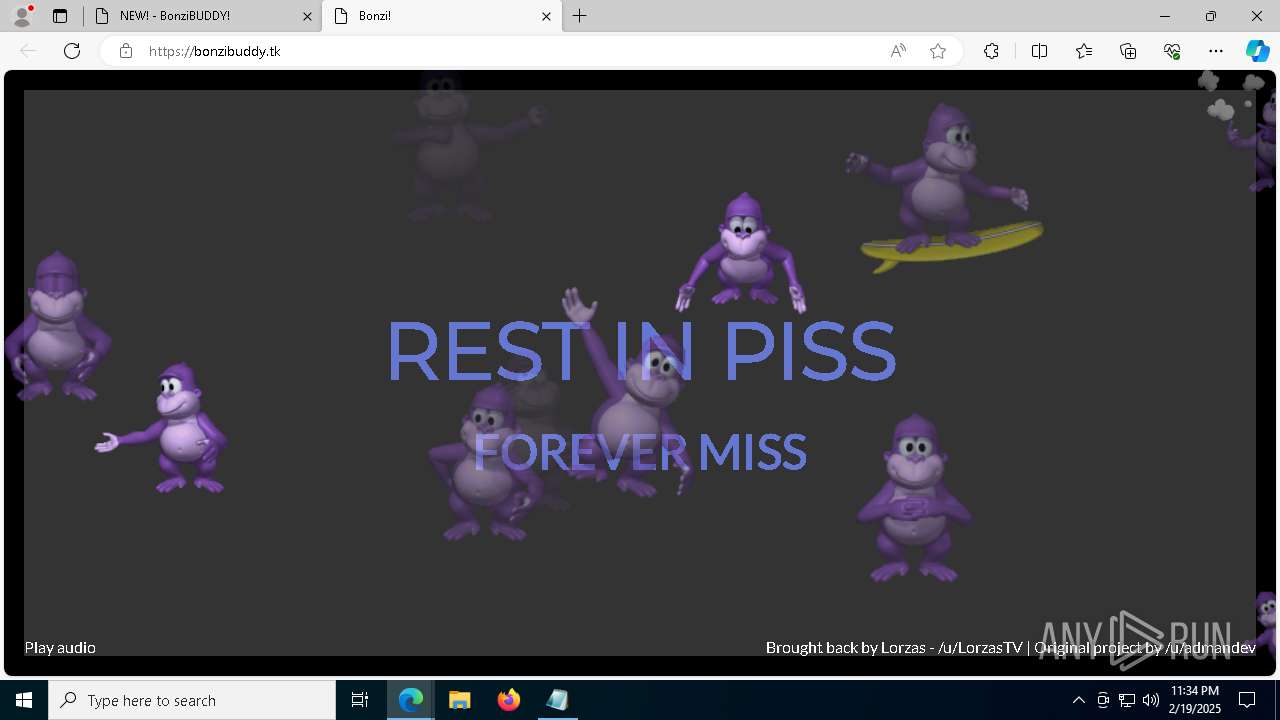Close the NEW! - BonziBUDDY! tab
1280x720 pixels.
(x=307, y=16)
